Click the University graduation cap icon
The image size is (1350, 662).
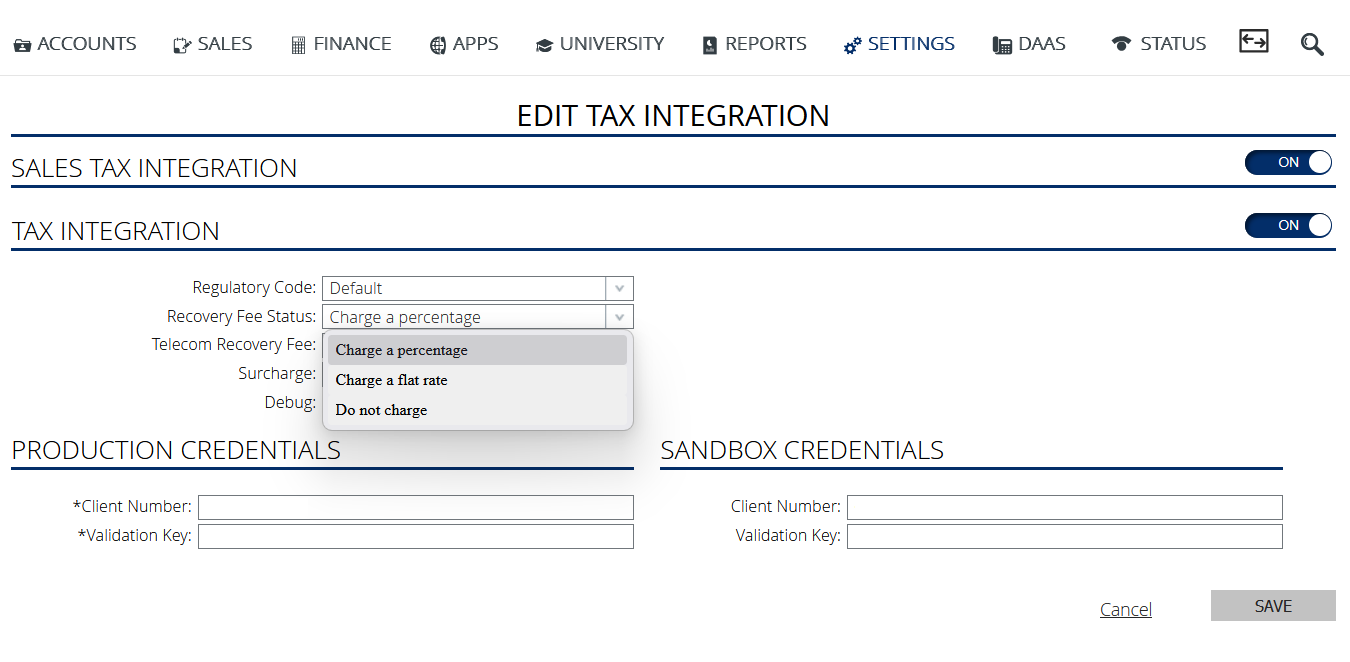(544, 45)
